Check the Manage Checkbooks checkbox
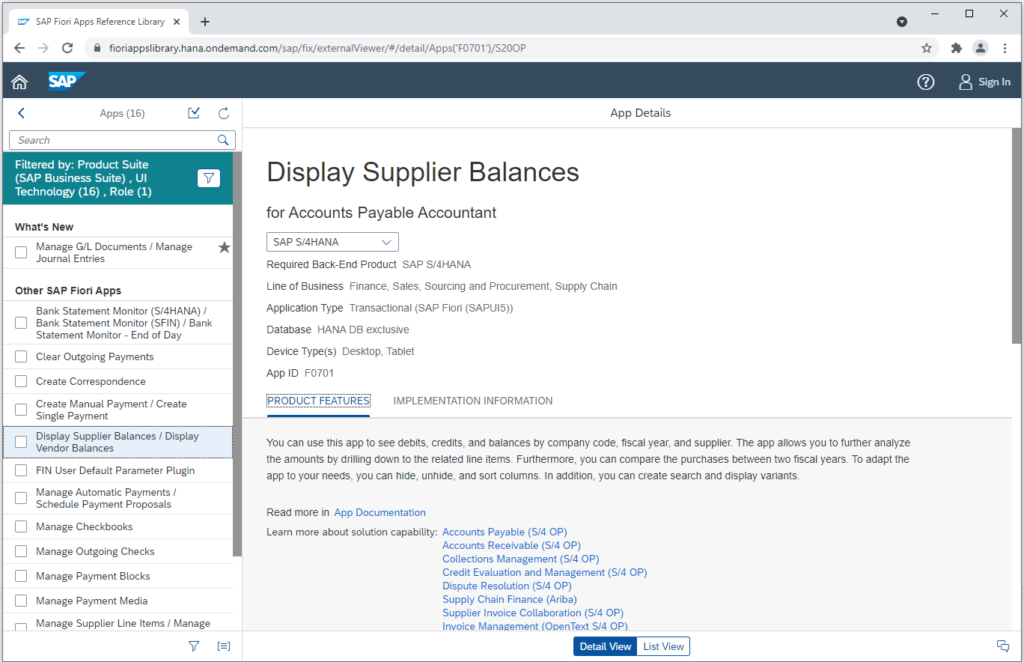 coord(21,526)
